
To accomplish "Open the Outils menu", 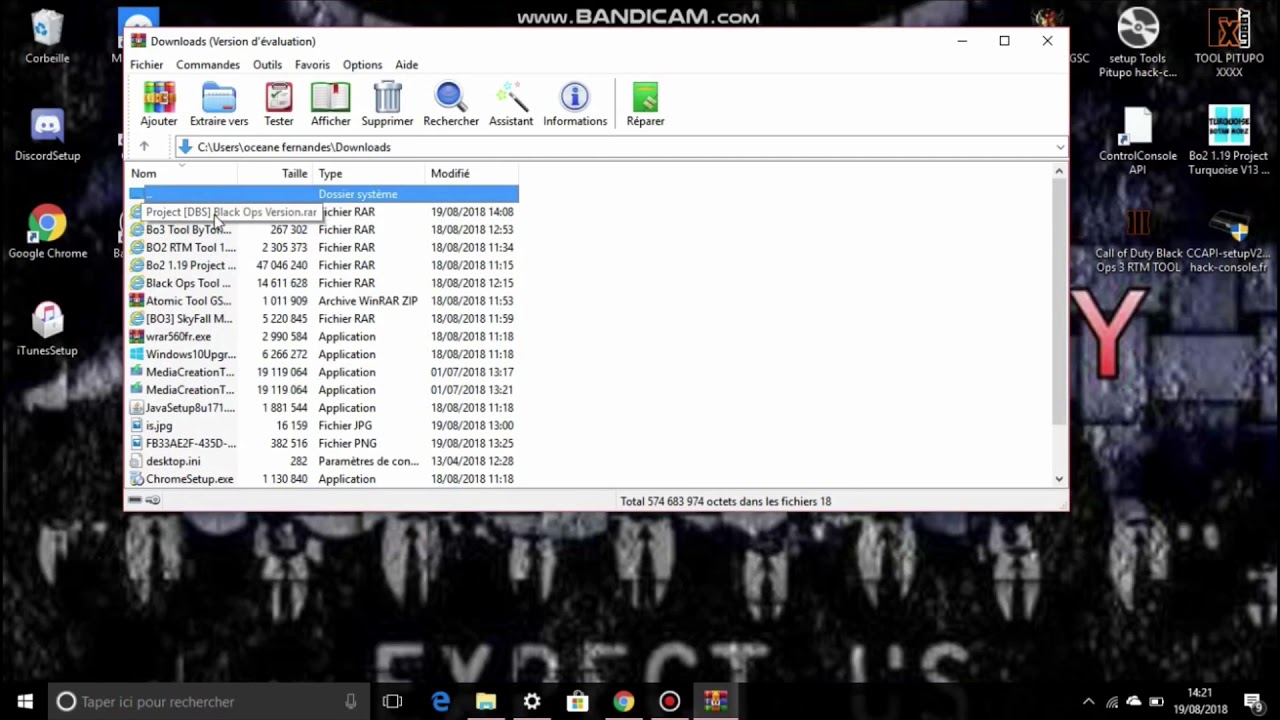I will [267, 64].
